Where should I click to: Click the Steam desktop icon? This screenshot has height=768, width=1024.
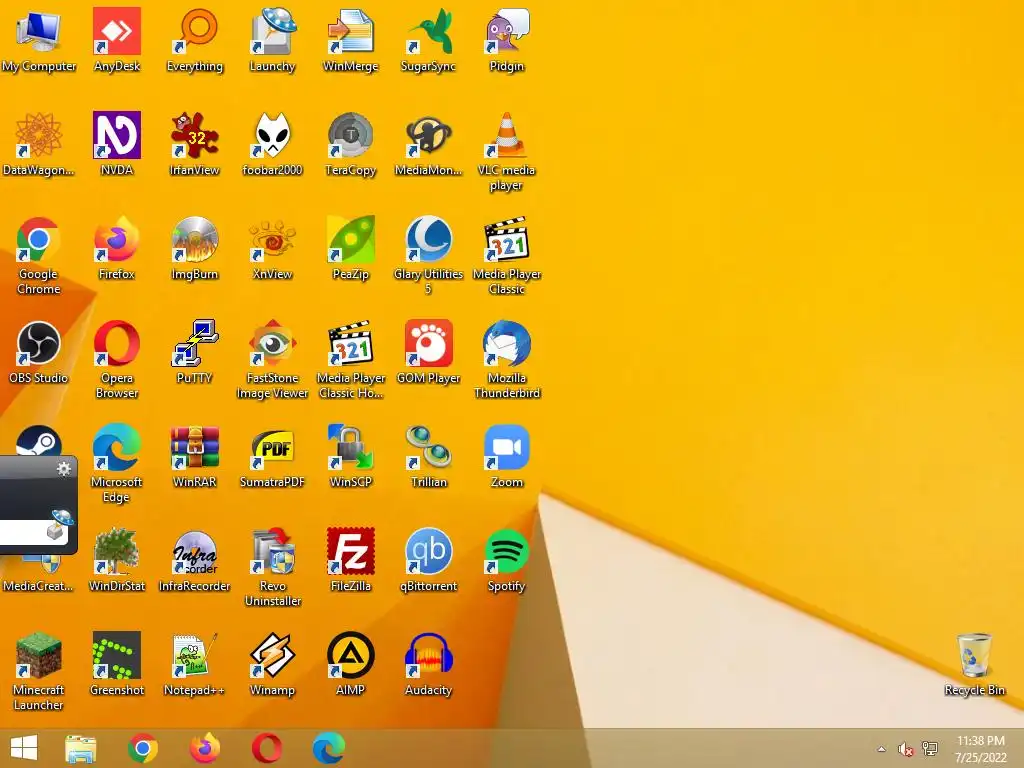pos(38,441)
